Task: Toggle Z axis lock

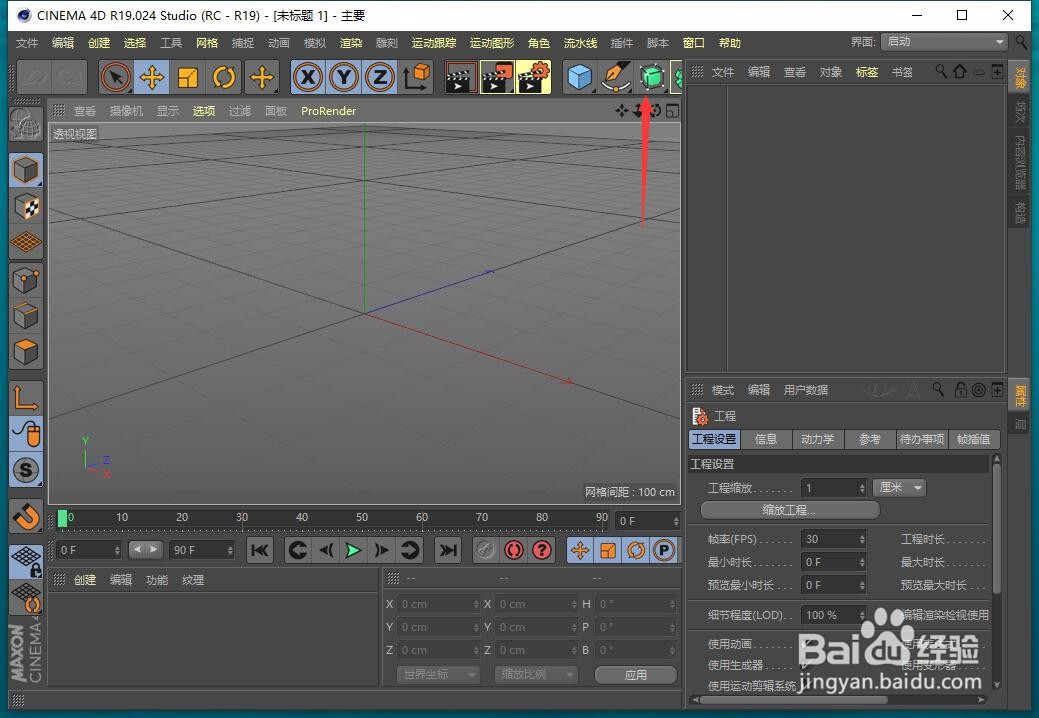Action: point(380,77)
